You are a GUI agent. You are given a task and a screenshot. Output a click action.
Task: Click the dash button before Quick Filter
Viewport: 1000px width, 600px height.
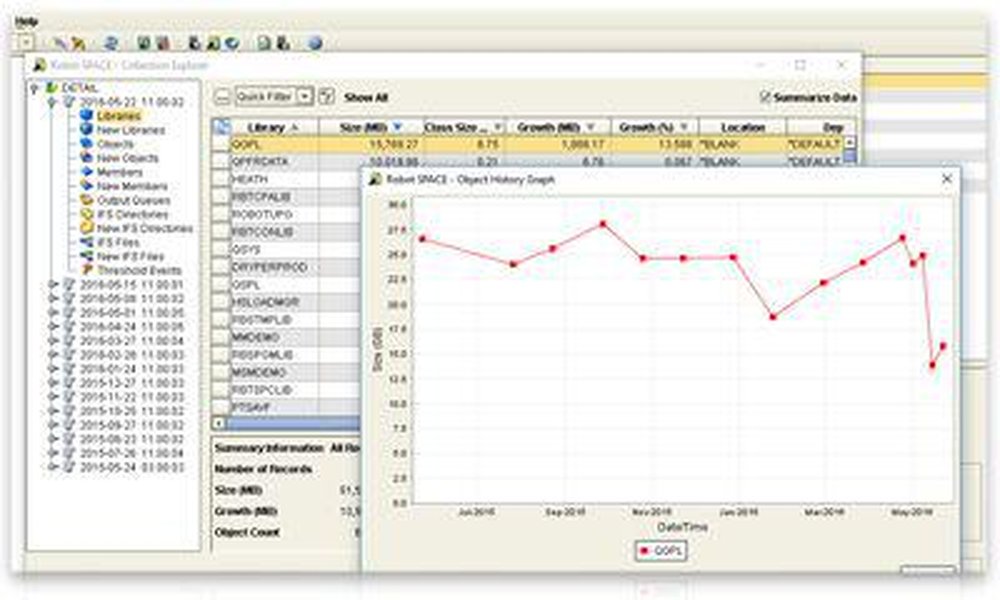point(222,97)
